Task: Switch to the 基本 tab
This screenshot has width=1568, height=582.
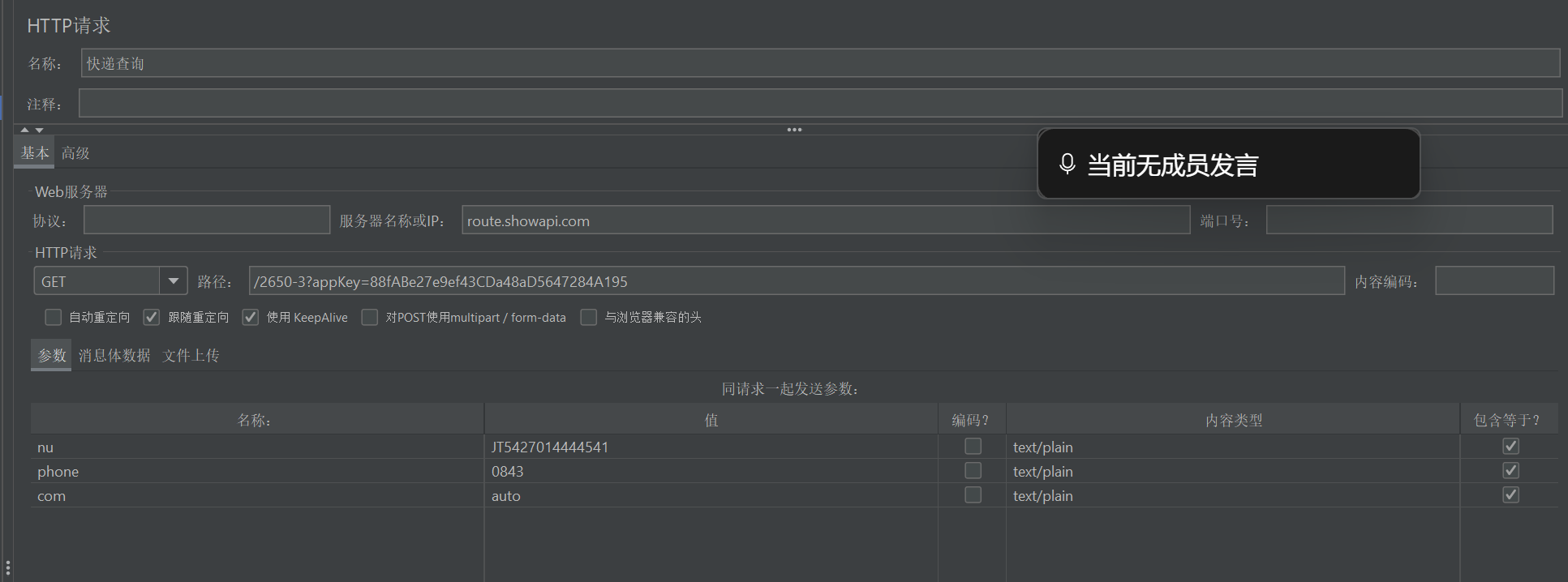Action: 35,152
